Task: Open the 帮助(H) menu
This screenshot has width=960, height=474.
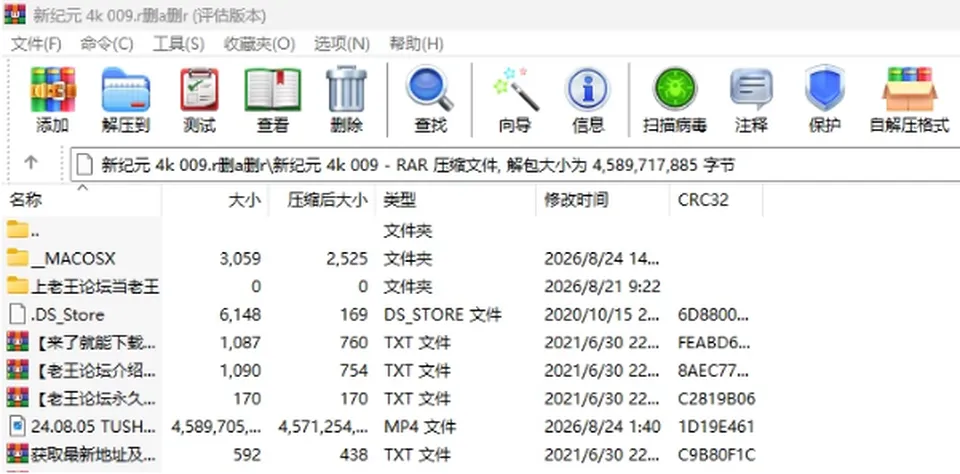Action: pos(416,44)
